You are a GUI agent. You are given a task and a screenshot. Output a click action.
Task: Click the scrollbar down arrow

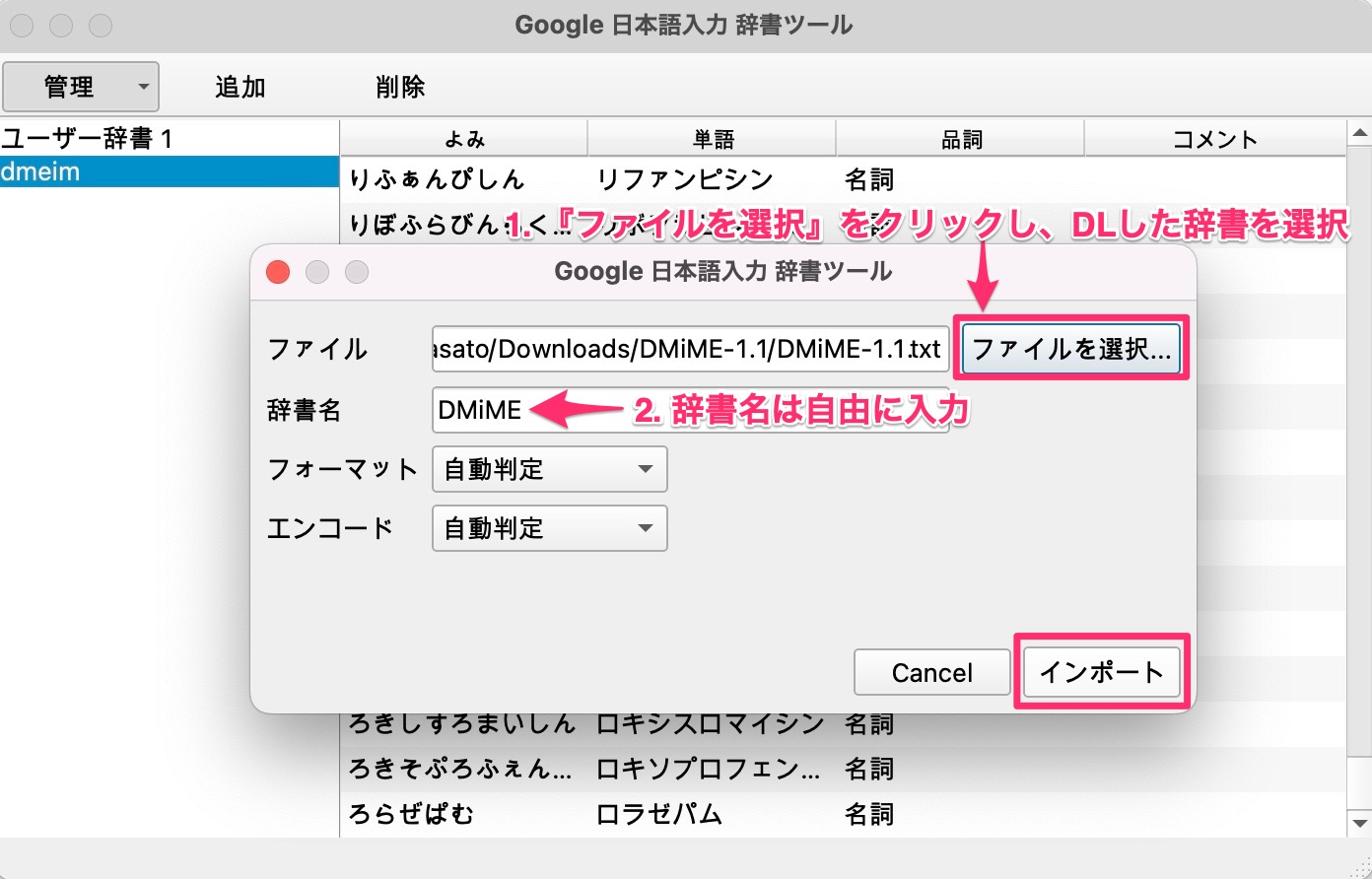pyautogui.click(x=1360, y=822)
